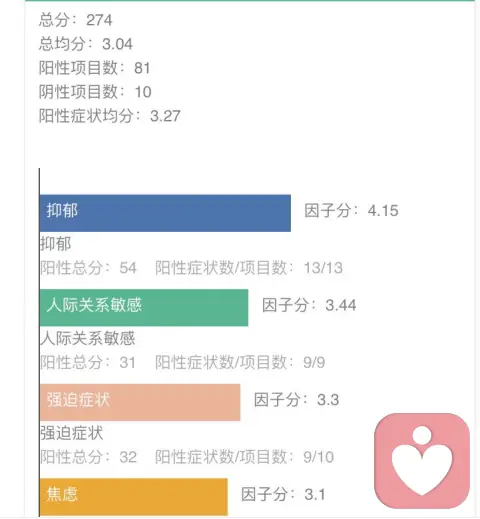Click the 阴性项目数 10 line
480x519 pixels.
(x=95, y=92)
